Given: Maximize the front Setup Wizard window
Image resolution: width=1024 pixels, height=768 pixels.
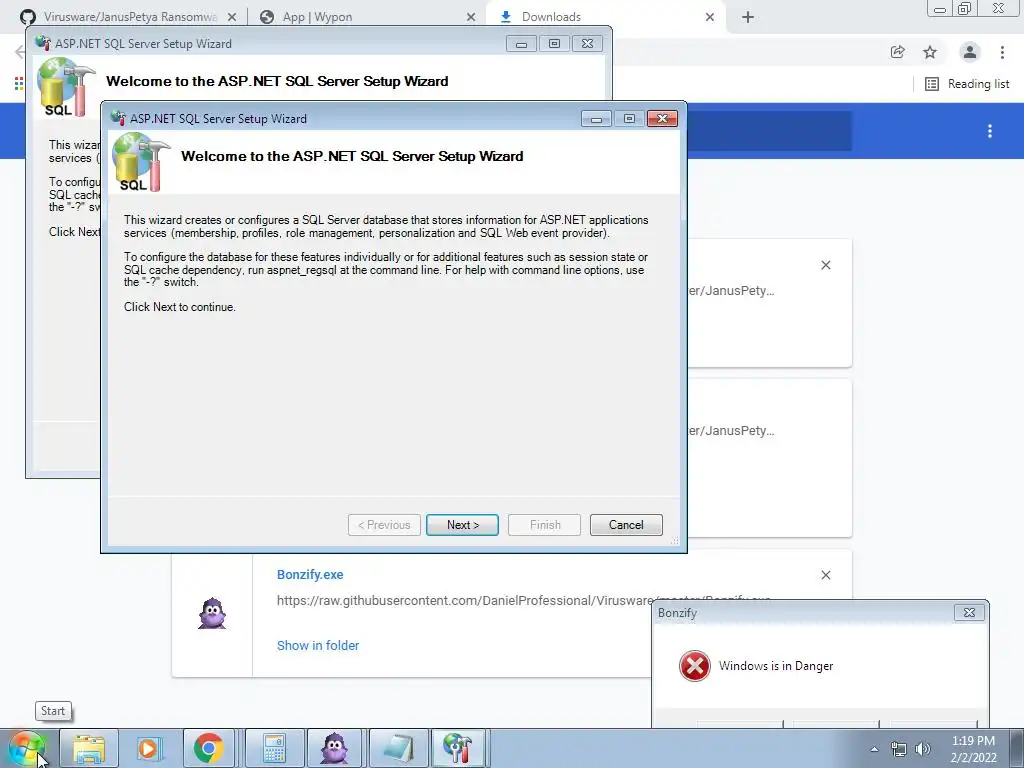Looking at the screenshot, I should point(629,119).
